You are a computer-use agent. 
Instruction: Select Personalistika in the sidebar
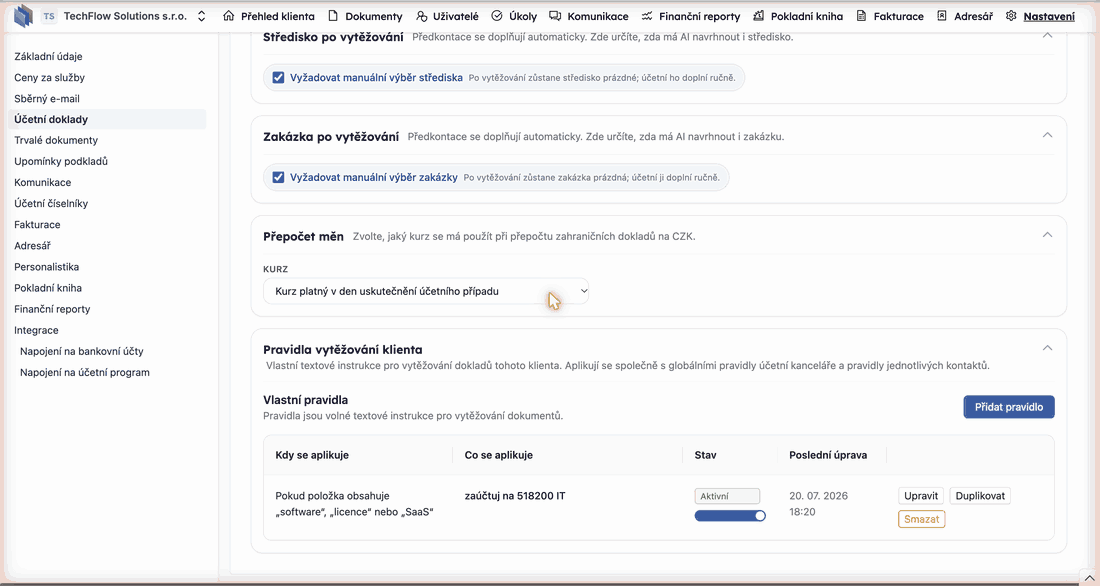[46, 267]
